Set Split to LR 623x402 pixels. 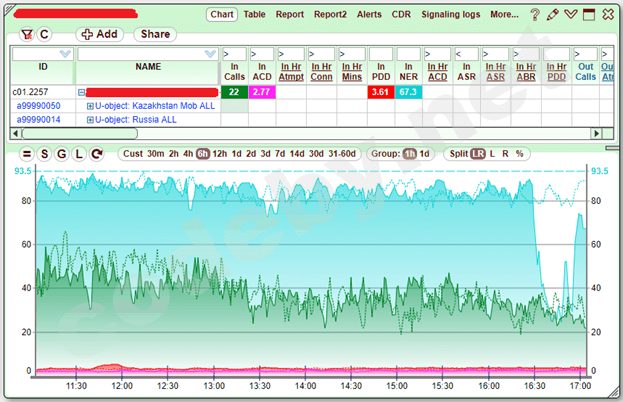point(478,154)
